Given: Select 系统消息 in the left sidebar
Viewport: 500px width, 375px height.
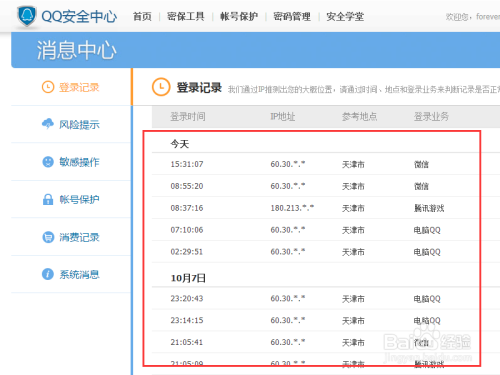Looking at the screenshot, I should tap(79, 274).
